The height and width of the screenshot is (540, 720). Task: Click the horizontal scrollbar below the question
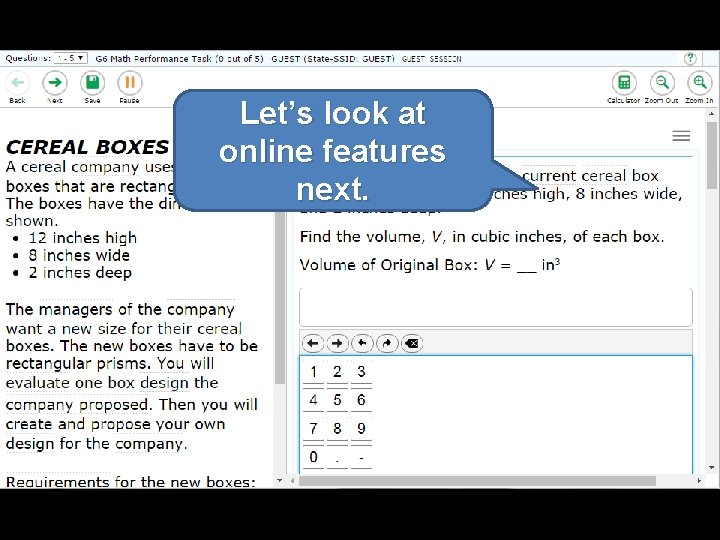click(477, 481)
